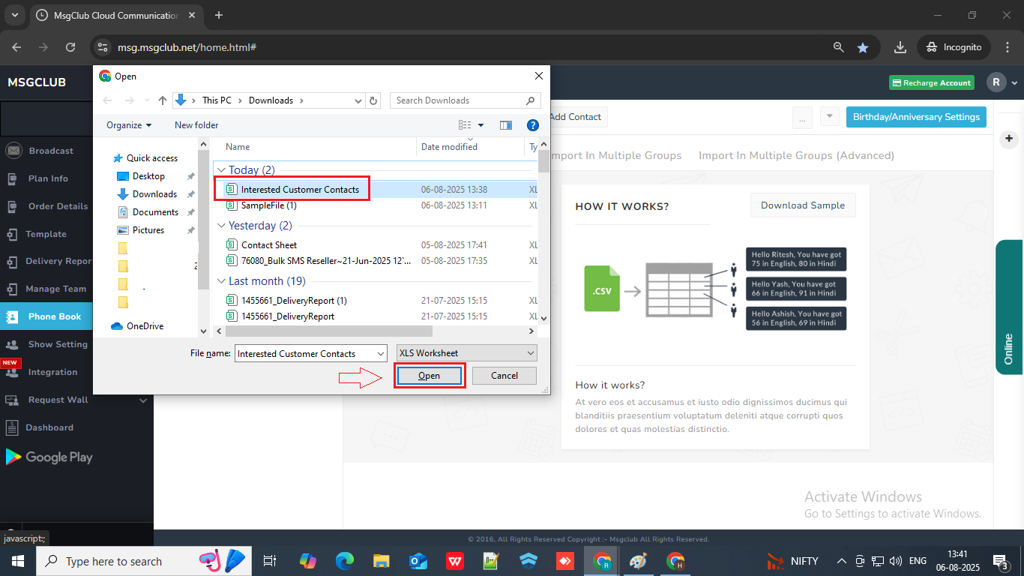Screen dimensions: 1024x576
Task: Click the Google Play badge
Action: click(49, 457)
